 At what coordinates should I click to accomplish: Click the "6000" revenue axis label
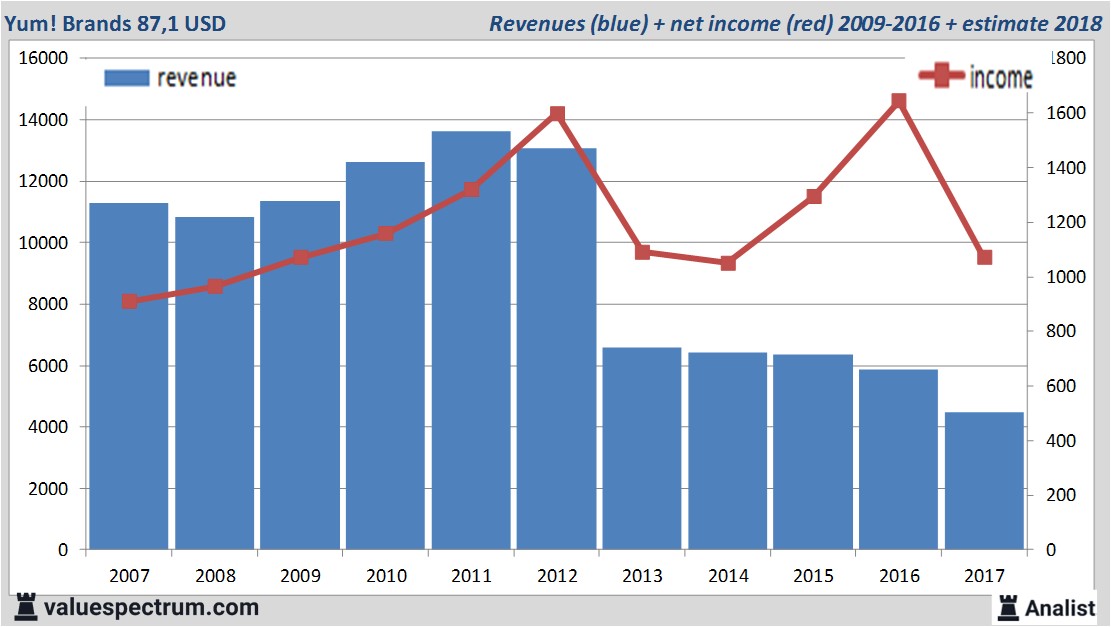[48, 366]
